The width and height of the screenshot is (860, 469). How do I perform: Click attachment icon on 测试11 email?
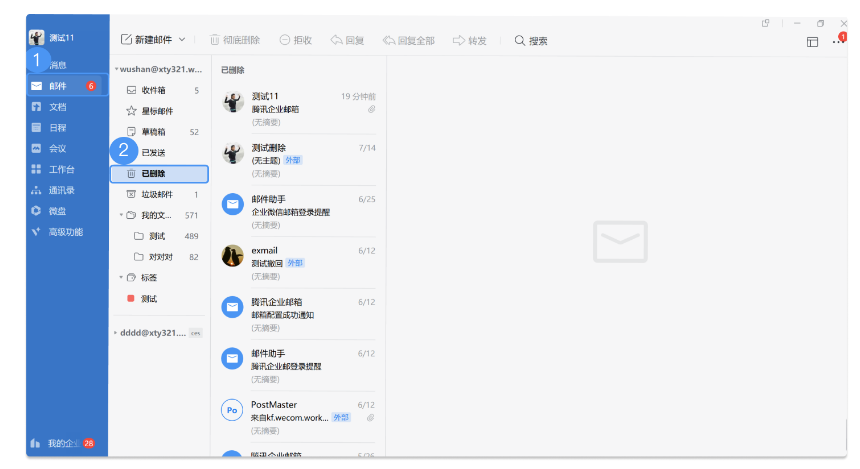point(371,109)
